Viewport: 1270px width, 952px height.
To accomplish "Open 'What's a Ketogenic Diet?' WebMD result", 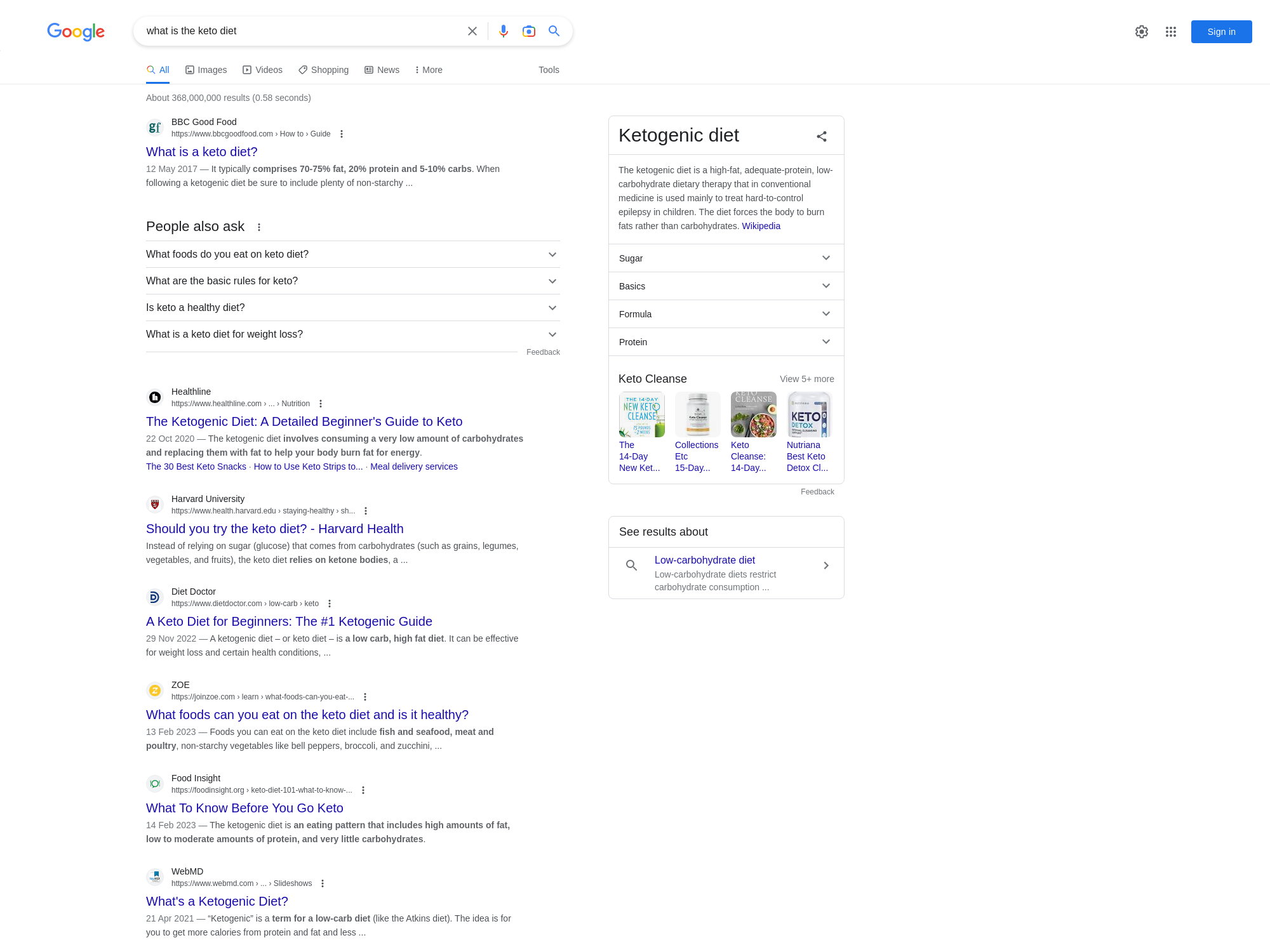I will click(x=217, y=901).
